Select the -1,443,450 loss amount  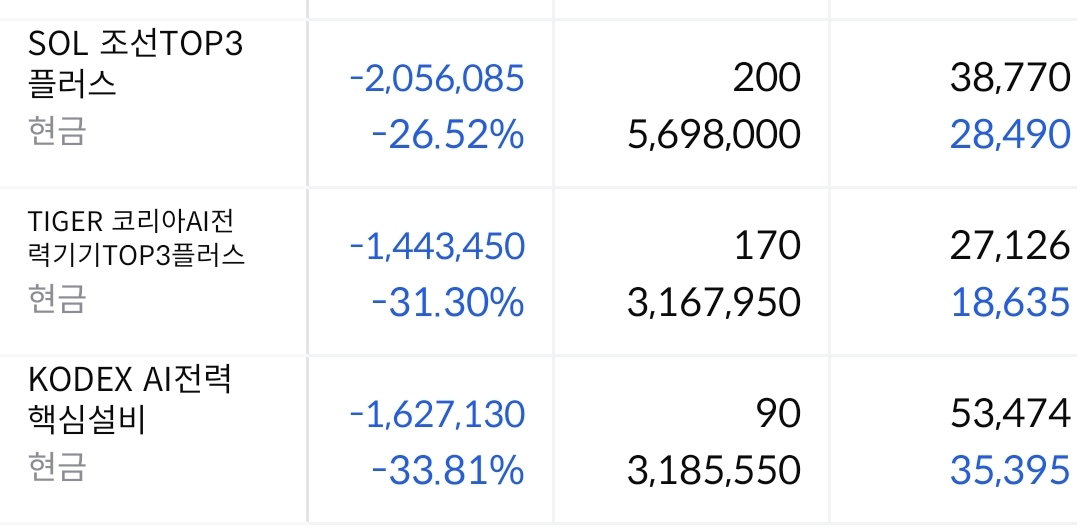(x=437, y=247)
